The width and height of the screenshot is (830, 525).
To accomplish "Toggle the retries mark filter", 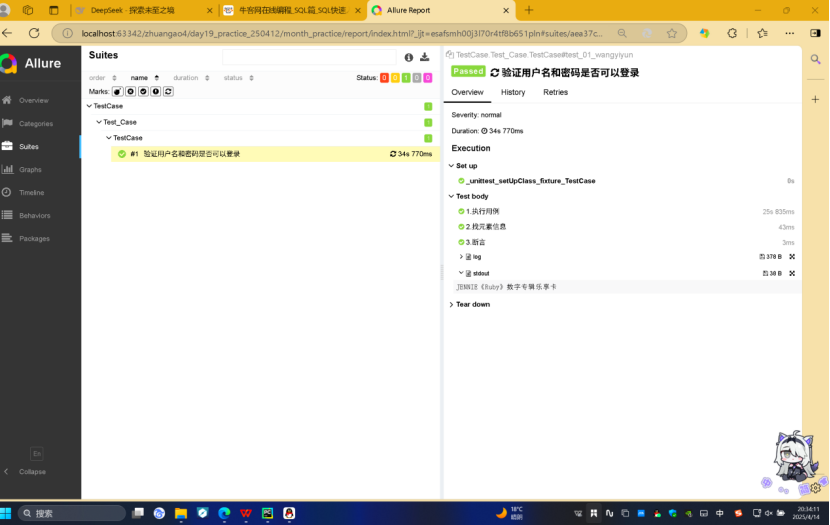I will point(168,92).
